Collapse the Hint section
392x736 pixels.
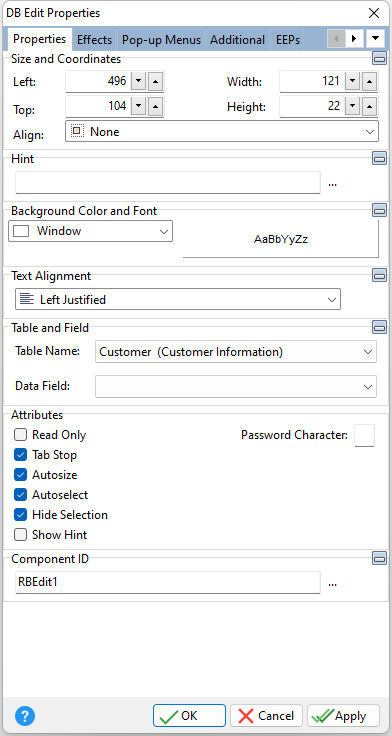(379, 158)
